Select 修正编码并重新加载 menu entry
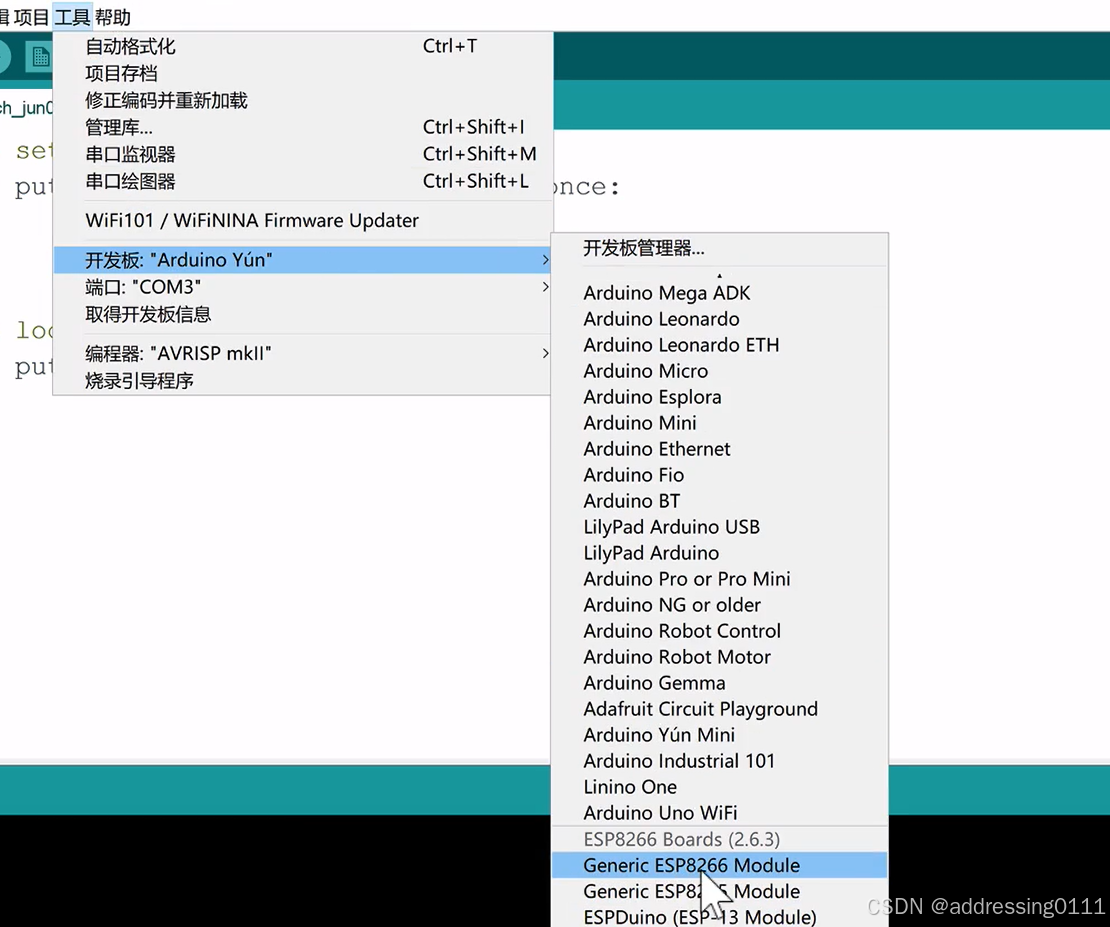This screenshot has width=1110, height=927. (303, 101)
